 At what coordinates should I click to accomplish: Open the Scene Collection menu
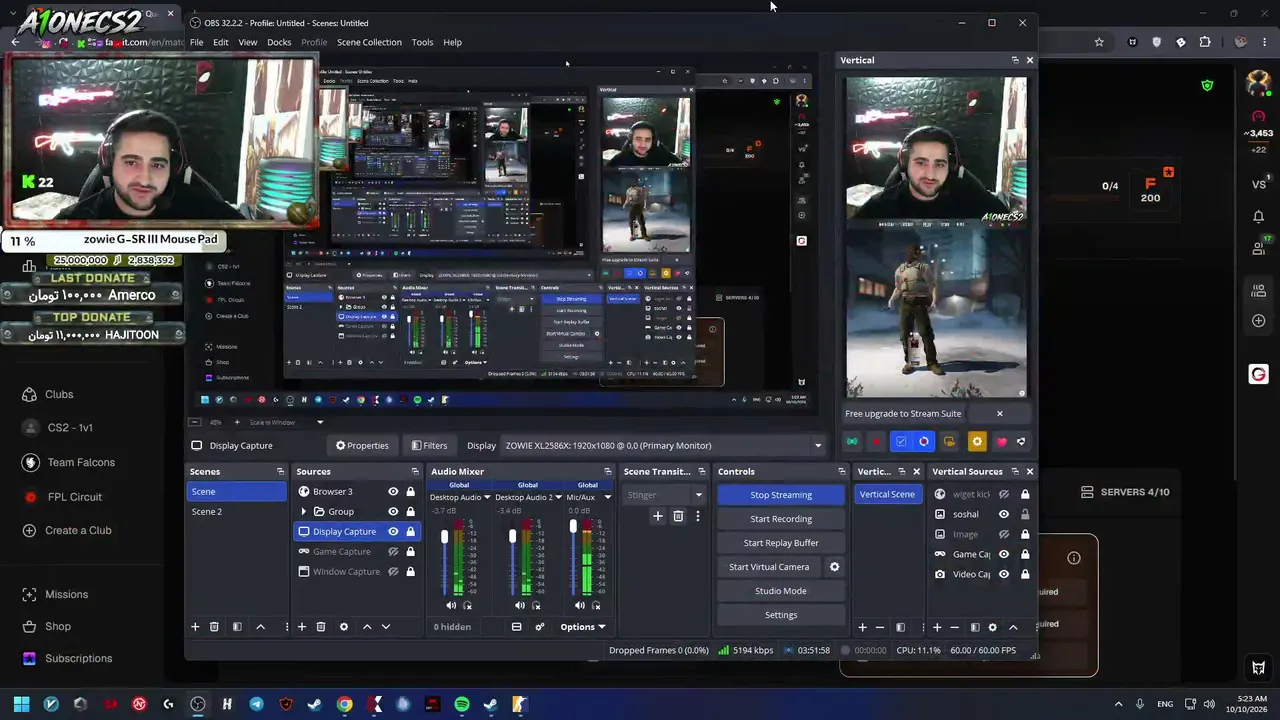[369, 42]
